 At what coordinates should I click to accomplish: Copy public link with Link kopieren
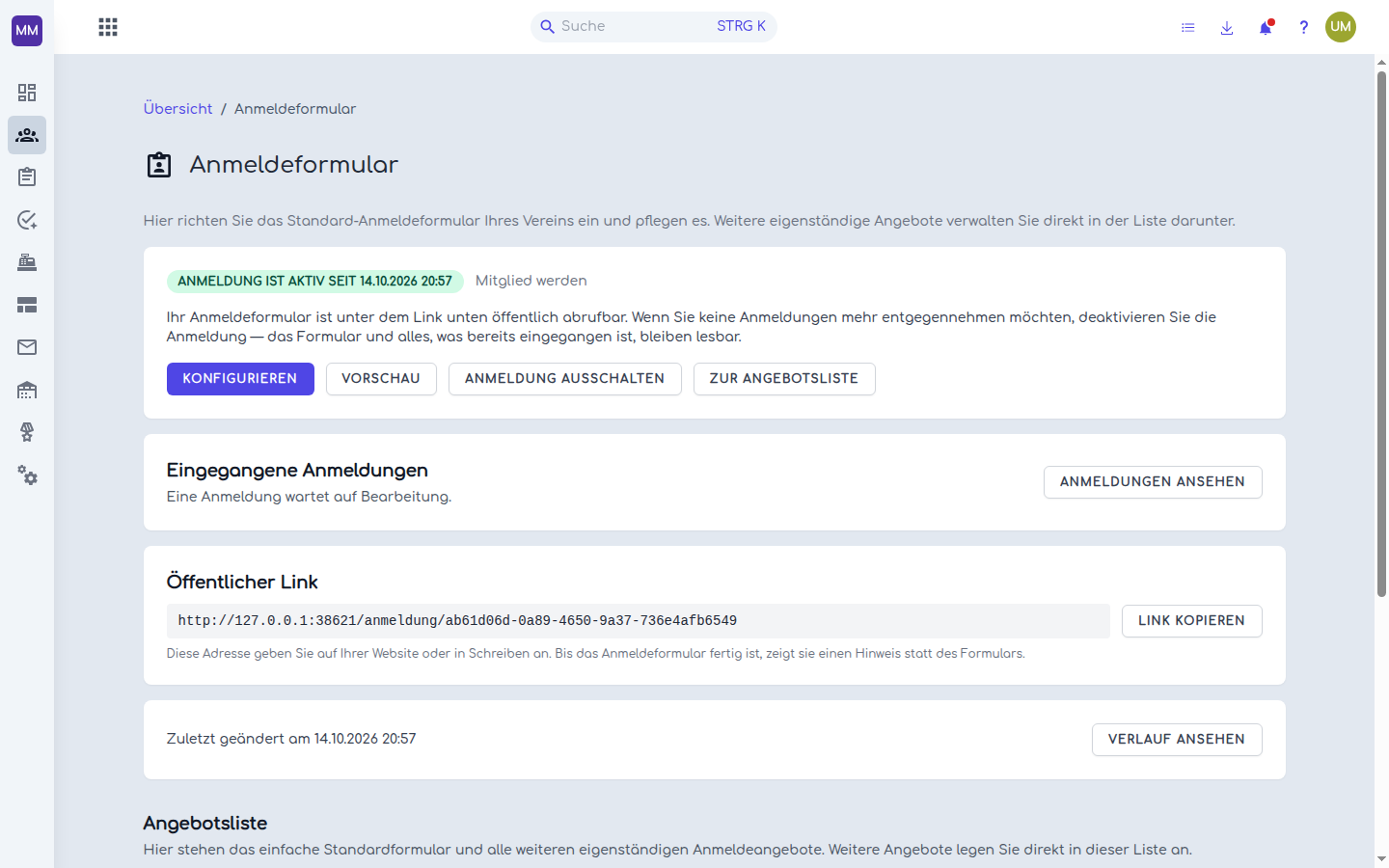[x=1192, y=621]
